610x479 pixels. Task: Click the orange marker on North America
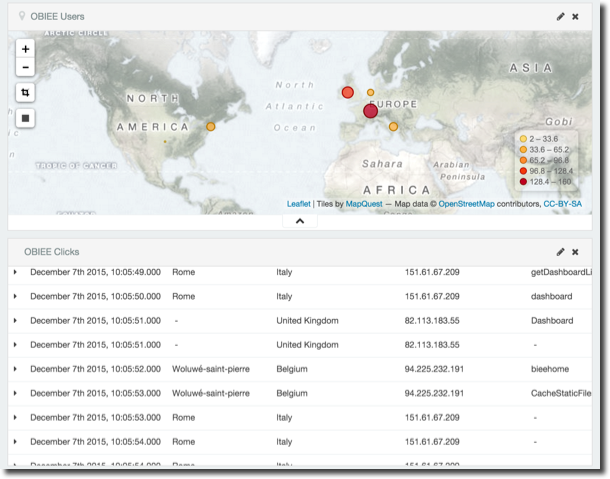[x=211, y=127]
